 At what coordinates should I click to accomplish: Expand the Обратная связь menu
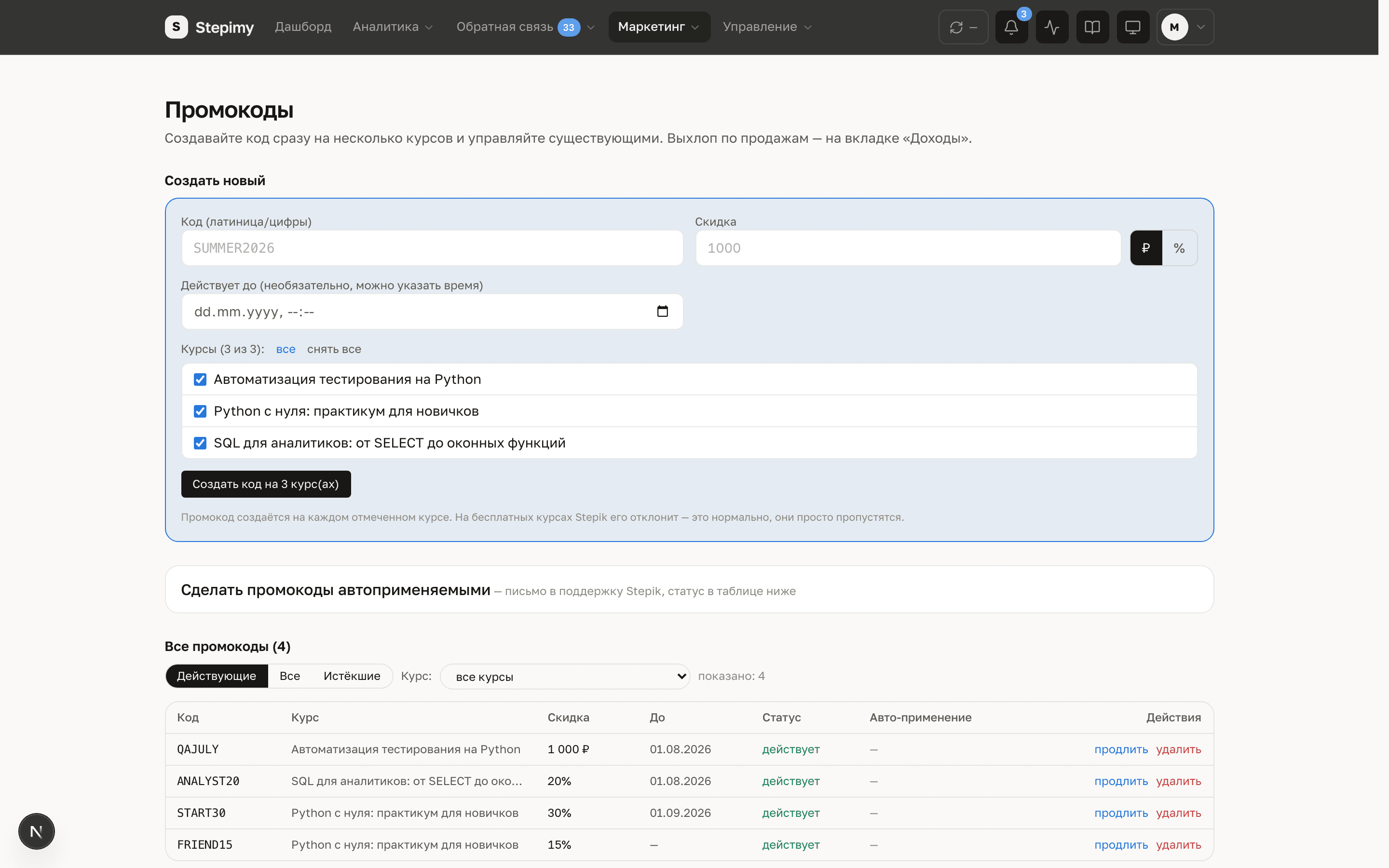point(525,27)
